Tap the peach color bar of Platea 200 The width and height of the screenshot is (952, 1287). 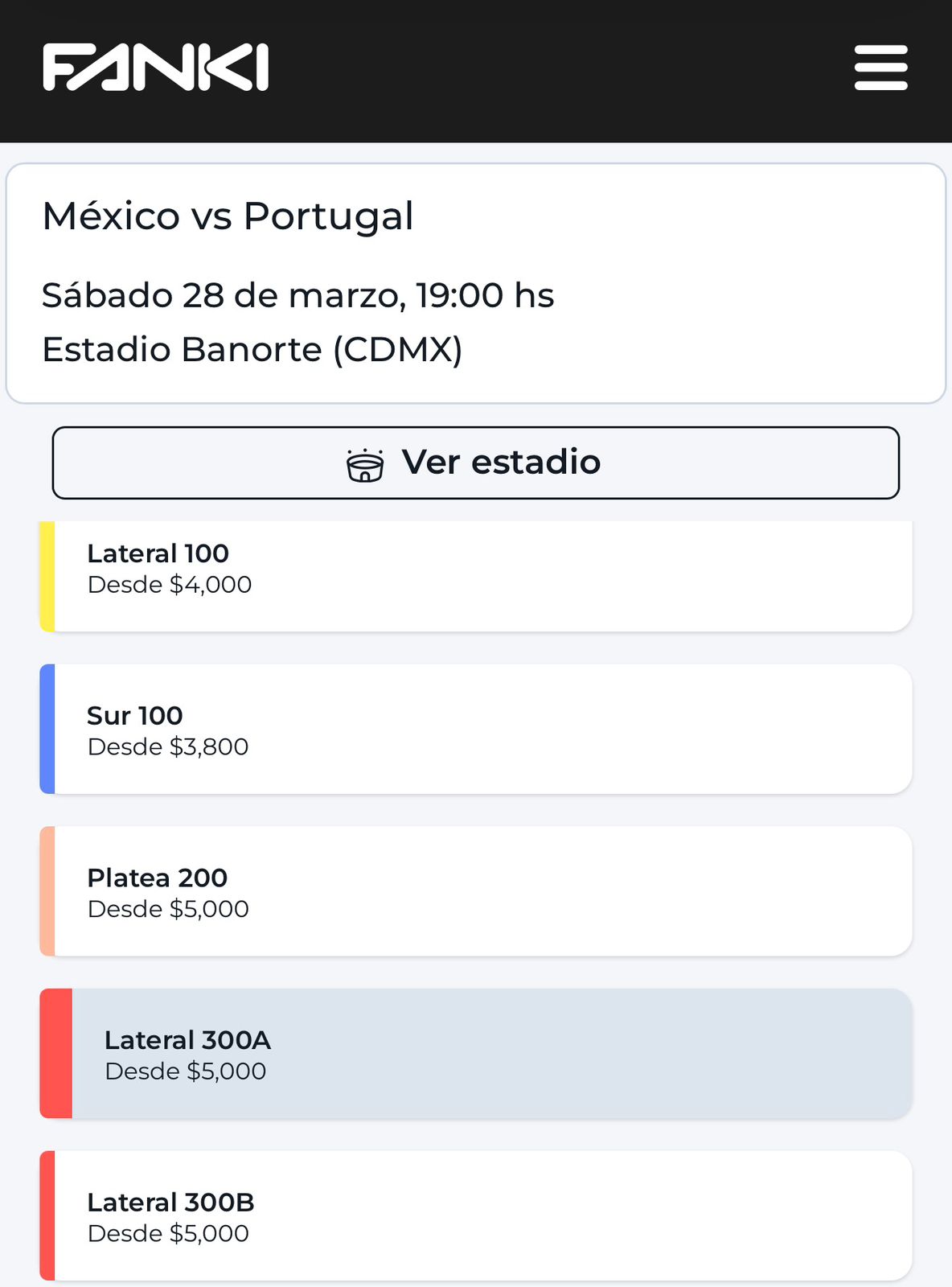point(47,891)
